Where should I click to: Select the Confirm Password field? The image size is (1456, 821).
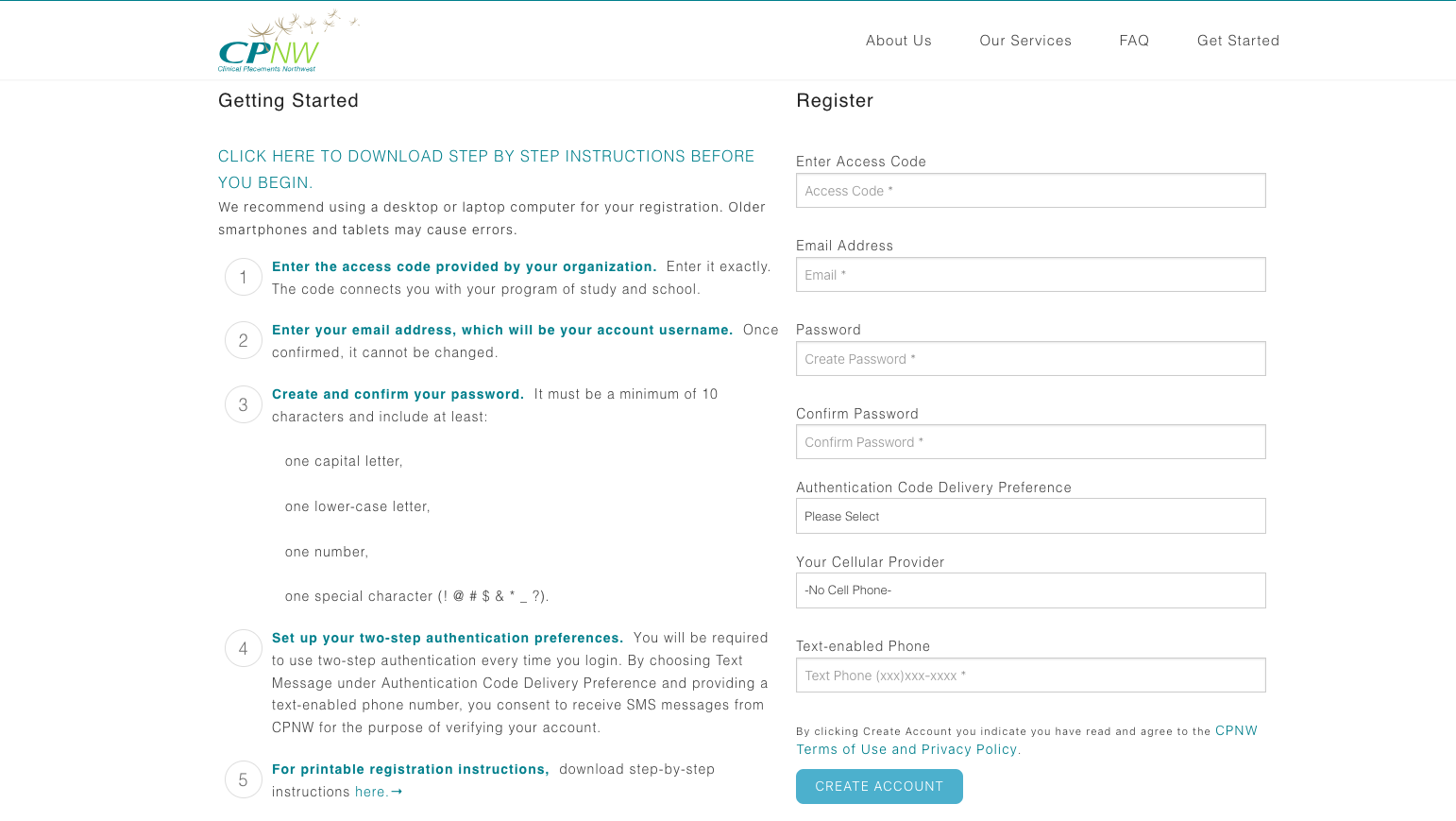1030,441
